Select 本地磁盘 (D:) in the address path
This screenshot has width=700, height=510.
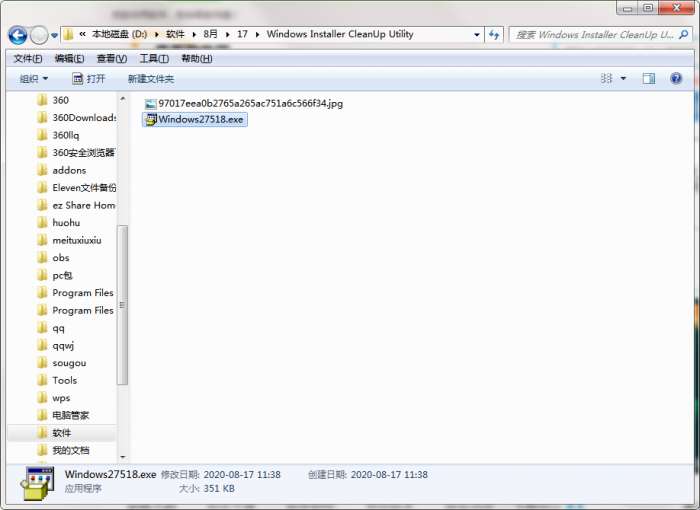coord(119,34)
